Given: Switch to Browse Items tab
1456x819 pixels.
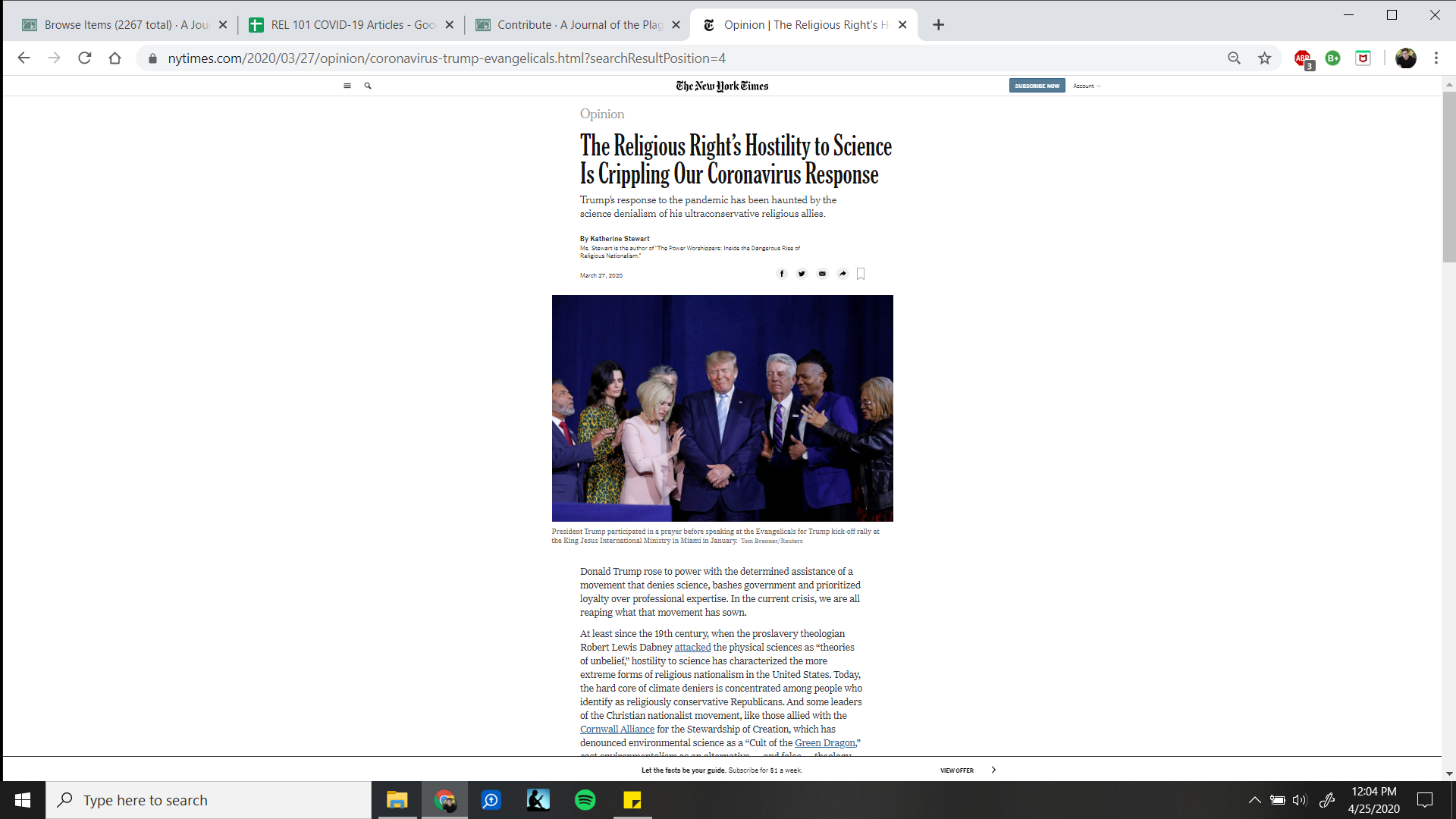Looking at the screenshot, I should tap(125, 25).
